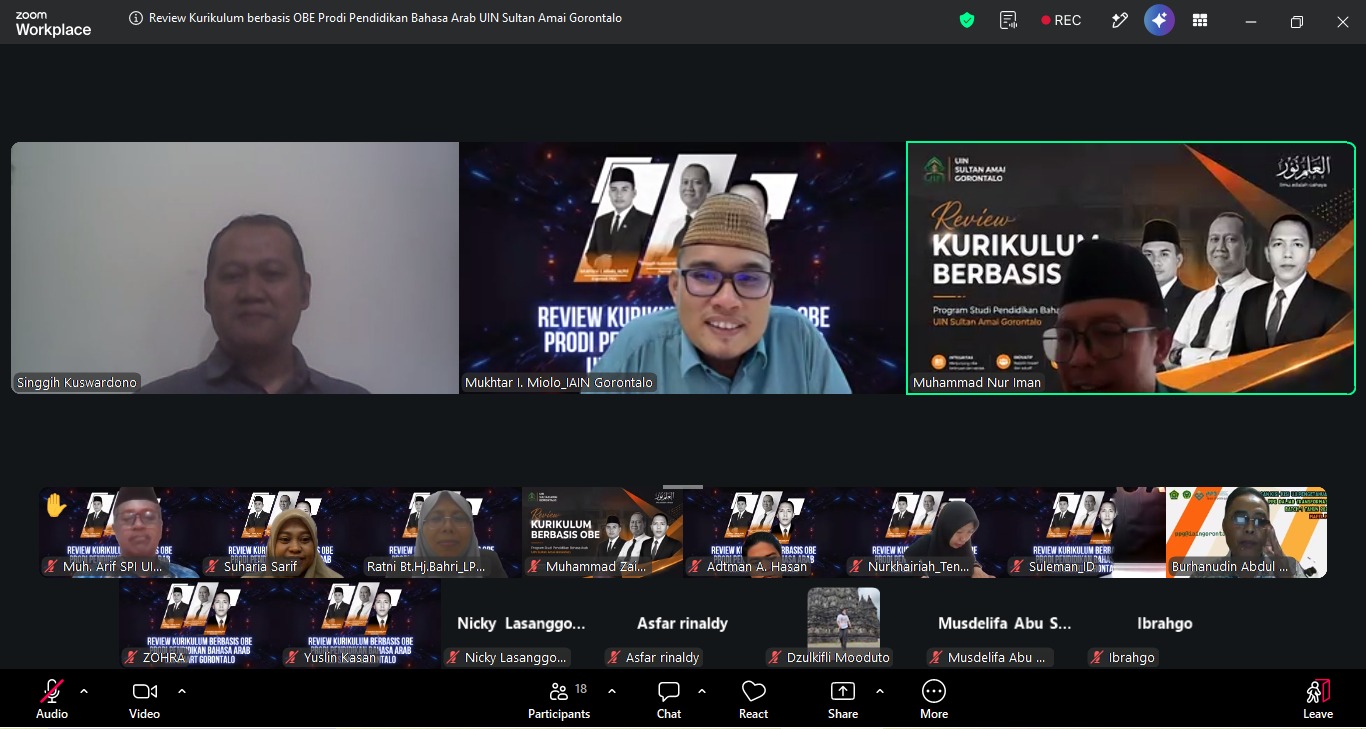Click muted mic icon beside Asfar rinaldy label

pyautogui.click(x=615, y=657)
